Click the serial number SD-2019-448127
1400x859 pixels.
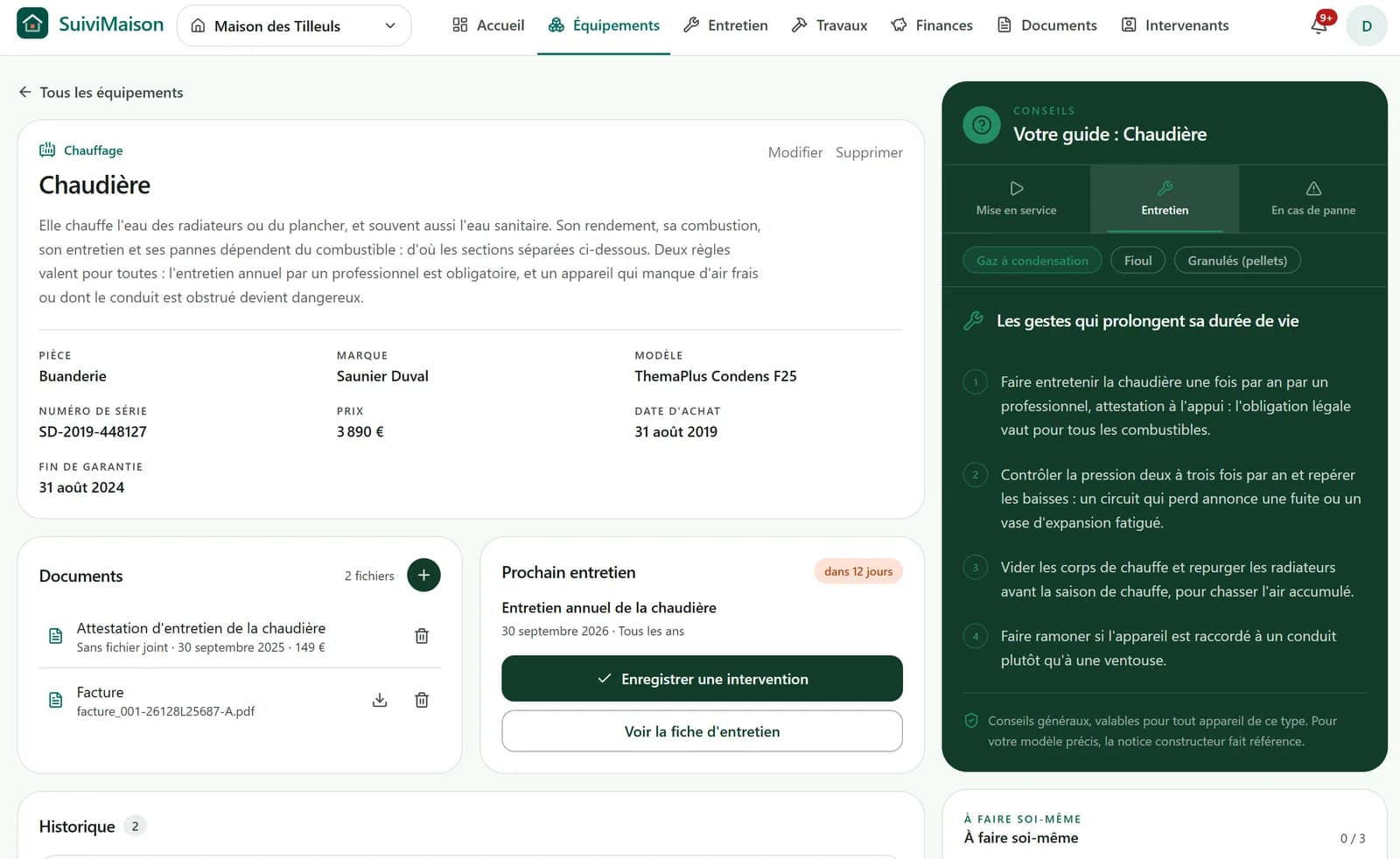[93, 432]
